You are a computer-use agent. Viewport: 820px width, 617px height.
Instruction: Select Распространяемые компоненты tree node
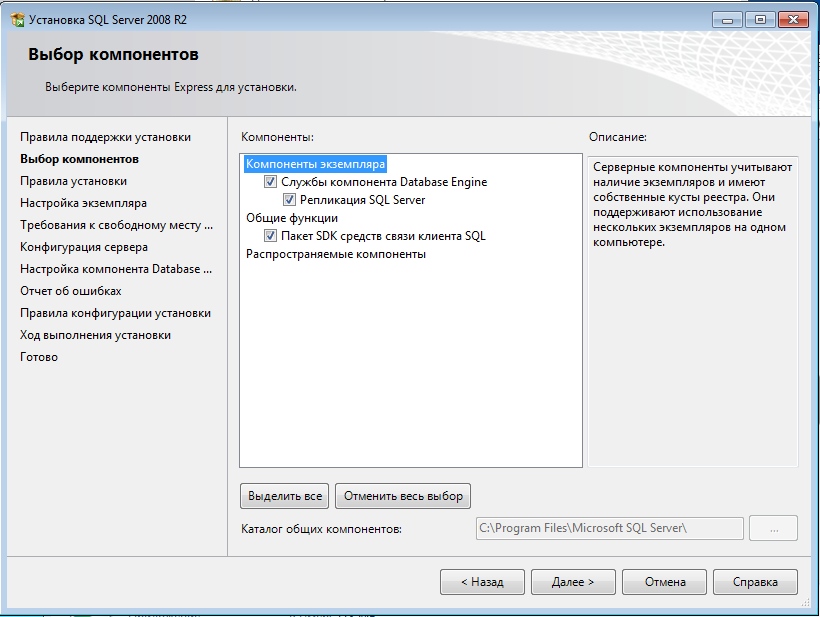point(336,254)
